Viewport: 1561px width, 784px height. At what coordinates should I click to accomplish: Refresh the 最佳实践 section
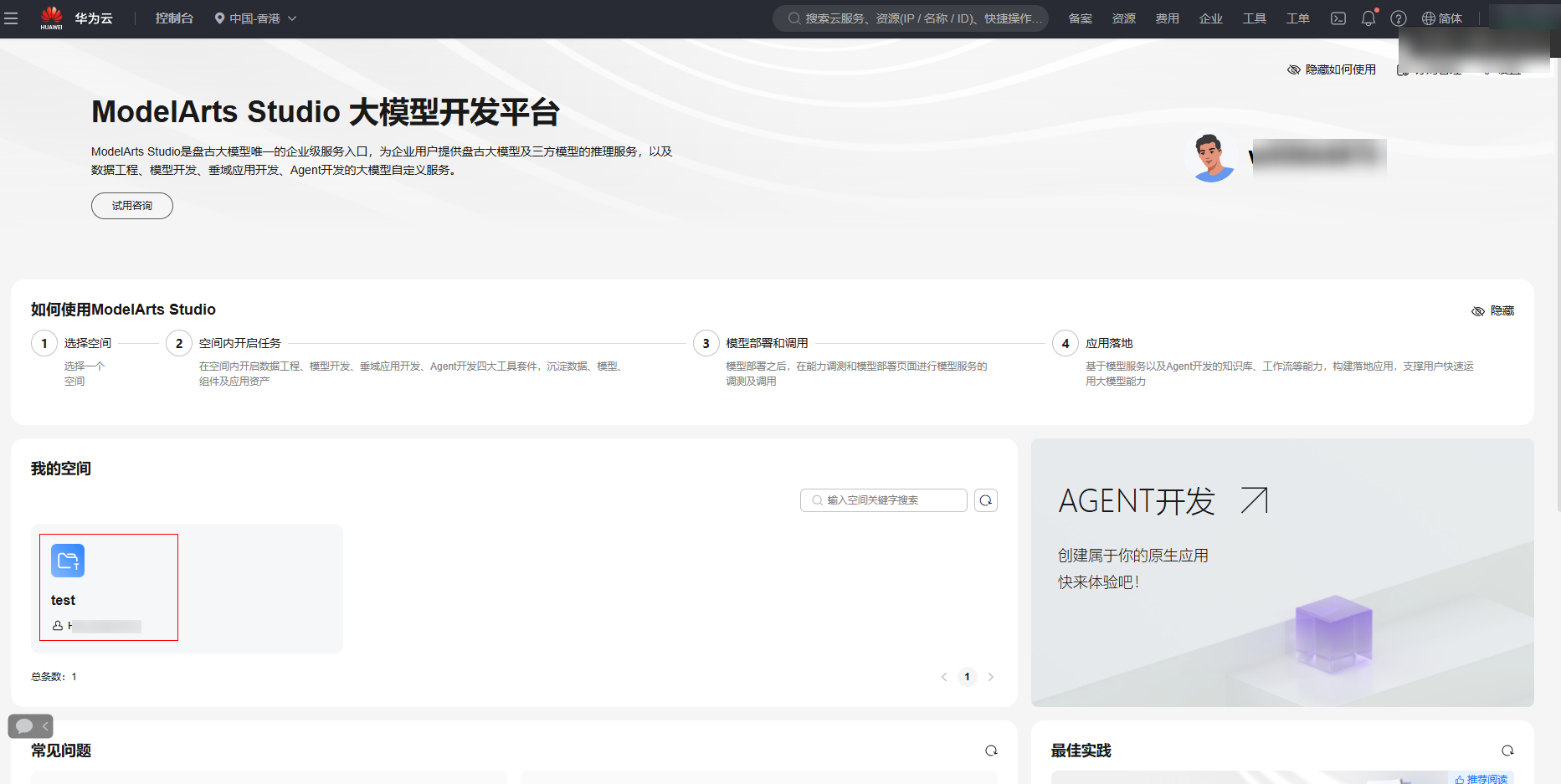pyautogui.click(x=1507, y=751)
